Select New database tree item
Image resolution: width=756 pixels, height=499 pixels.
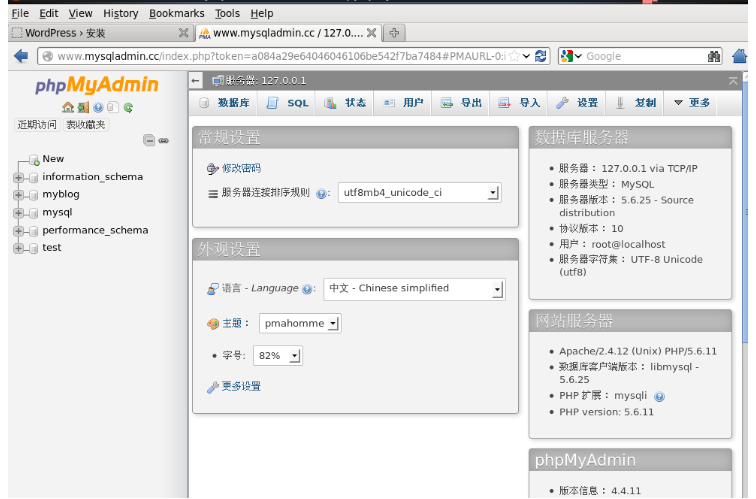coord(53,159)
